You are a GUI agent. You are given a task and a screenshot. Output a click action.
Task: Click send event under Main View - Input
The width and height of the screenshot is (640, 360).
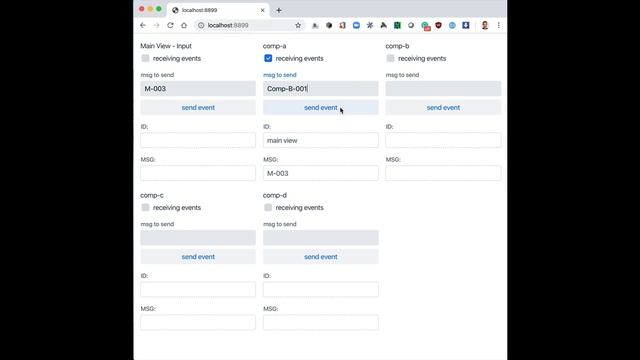point(198,108)
